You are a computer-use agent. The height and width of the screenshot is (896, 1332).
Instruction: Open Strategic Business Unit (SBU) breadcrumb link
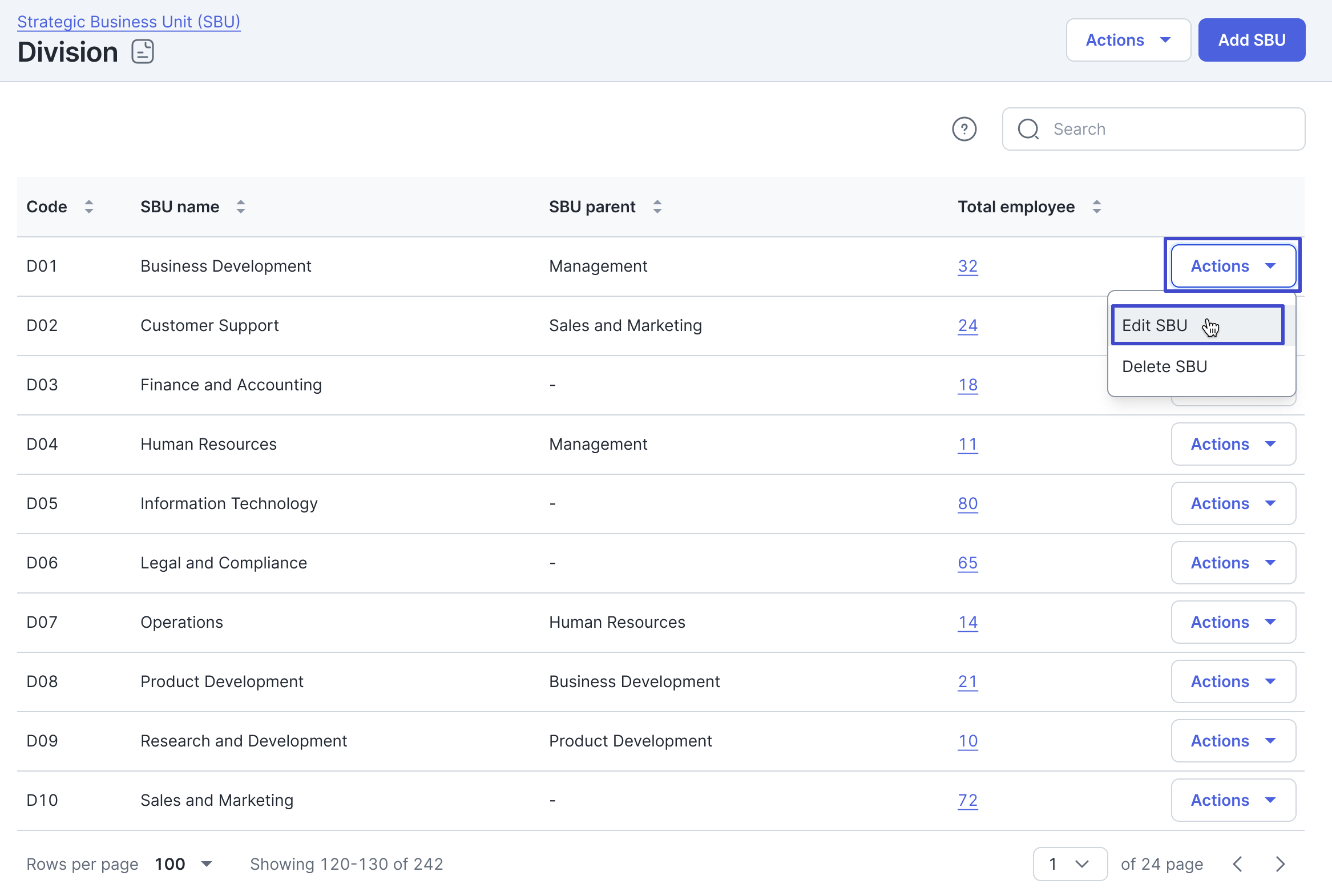pos(128,22)
